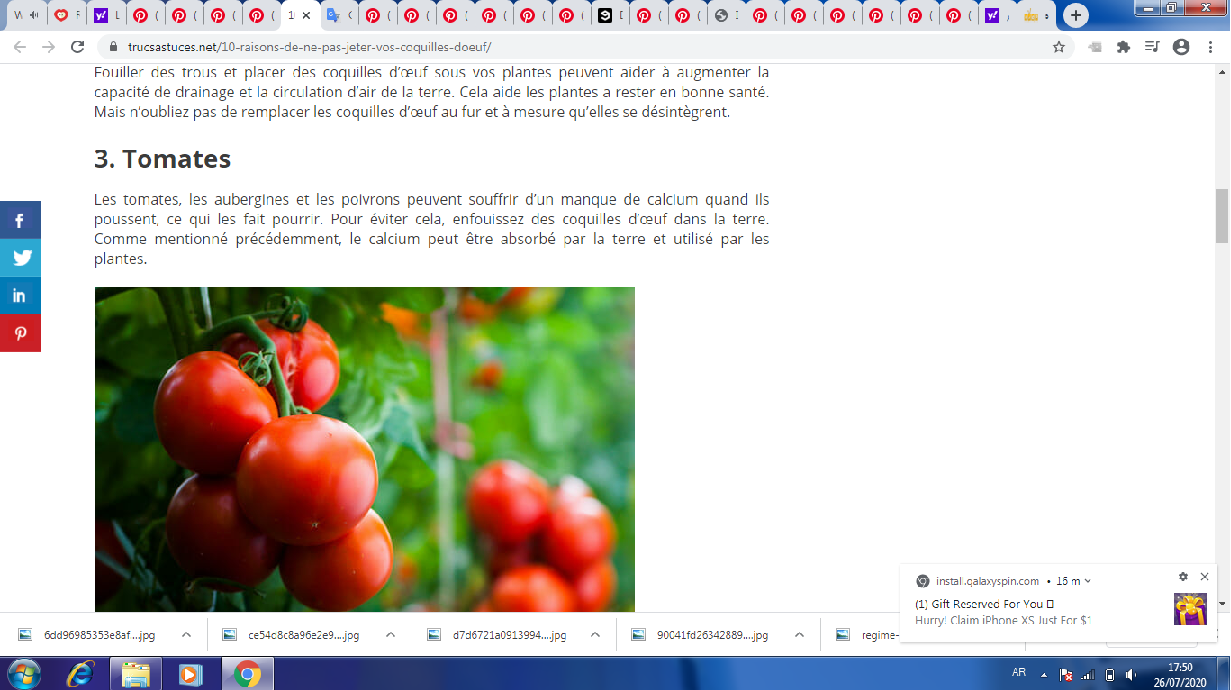Open the Chrome three-dot menu
The width and height of the screenshot is (1231, 690).
[1209, 47]
